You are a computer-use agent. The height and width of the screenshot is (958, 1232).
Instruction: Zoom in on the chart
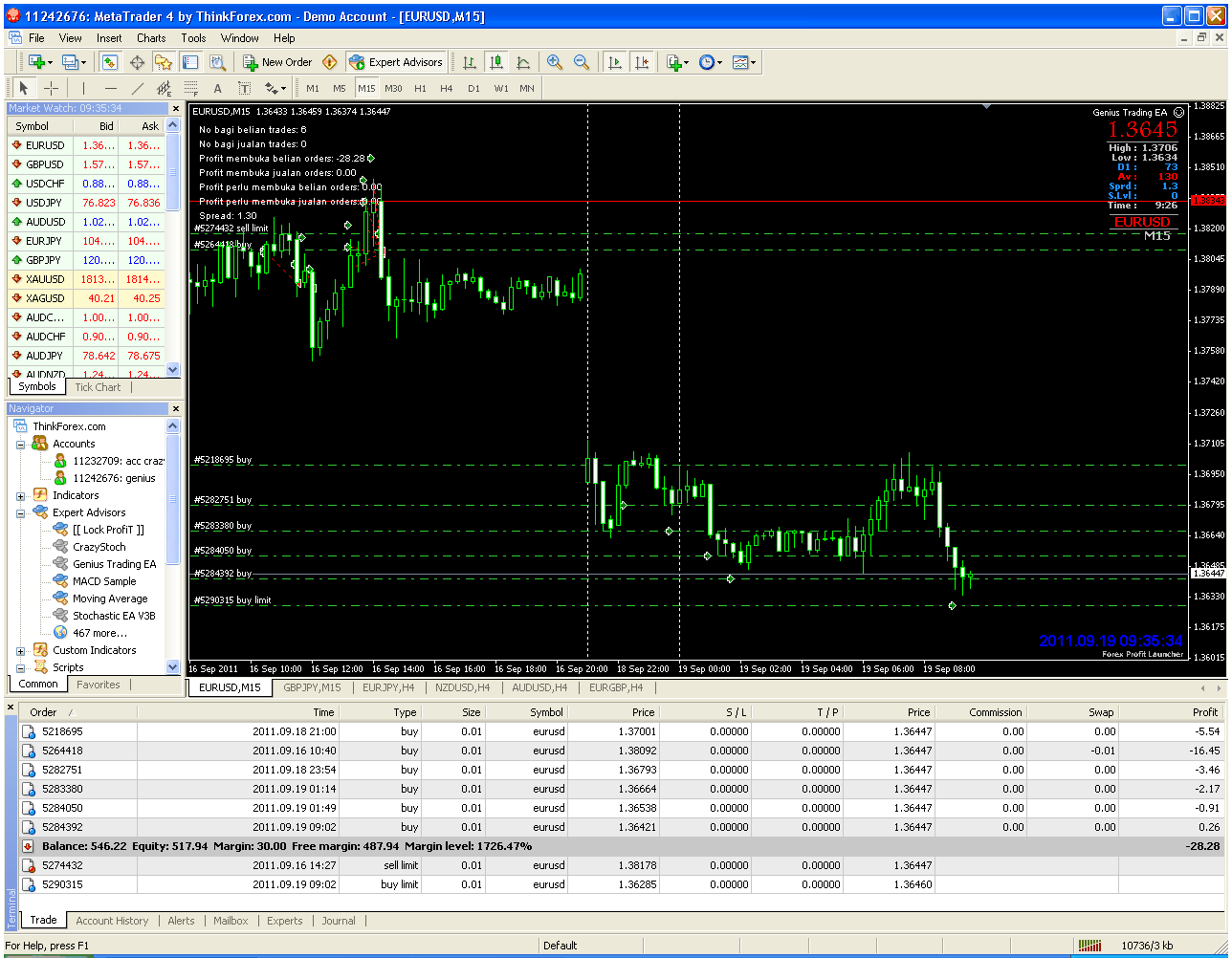[x=555, y=62]
